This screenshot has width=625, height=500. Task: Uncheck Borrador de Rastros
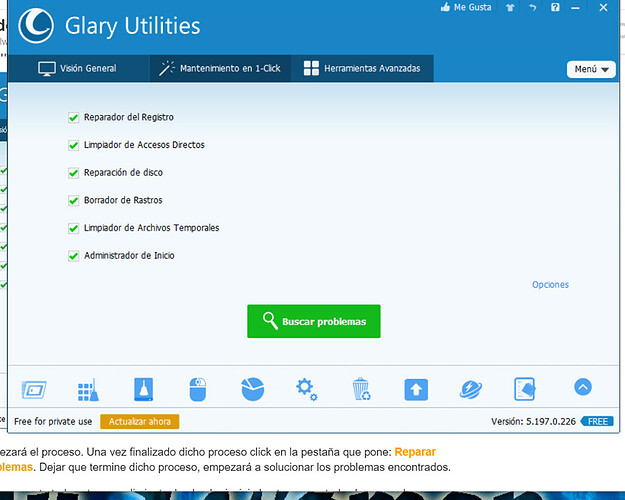coord(73,201)
